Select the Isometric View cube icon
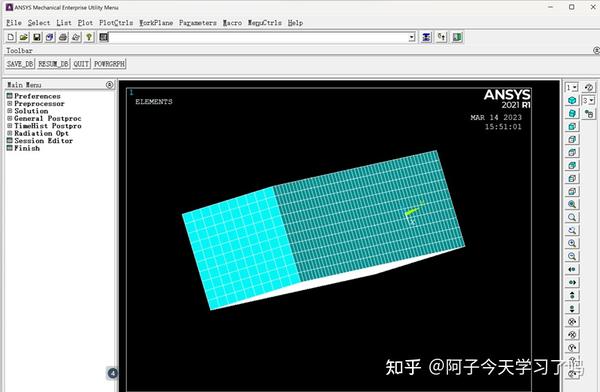Screen dimensions: 600x392 (572, 101)
